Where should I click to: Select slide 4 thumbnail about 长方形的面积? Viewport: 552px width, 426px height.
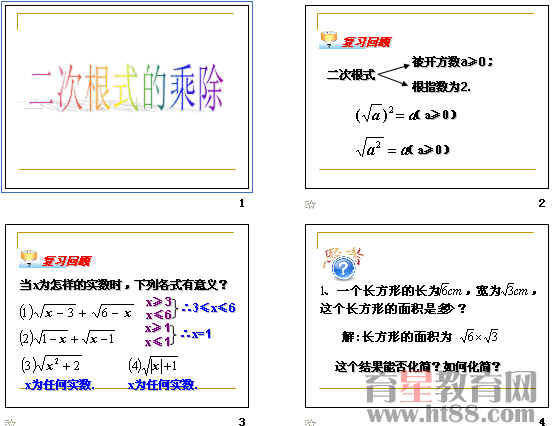pos(427,316)
